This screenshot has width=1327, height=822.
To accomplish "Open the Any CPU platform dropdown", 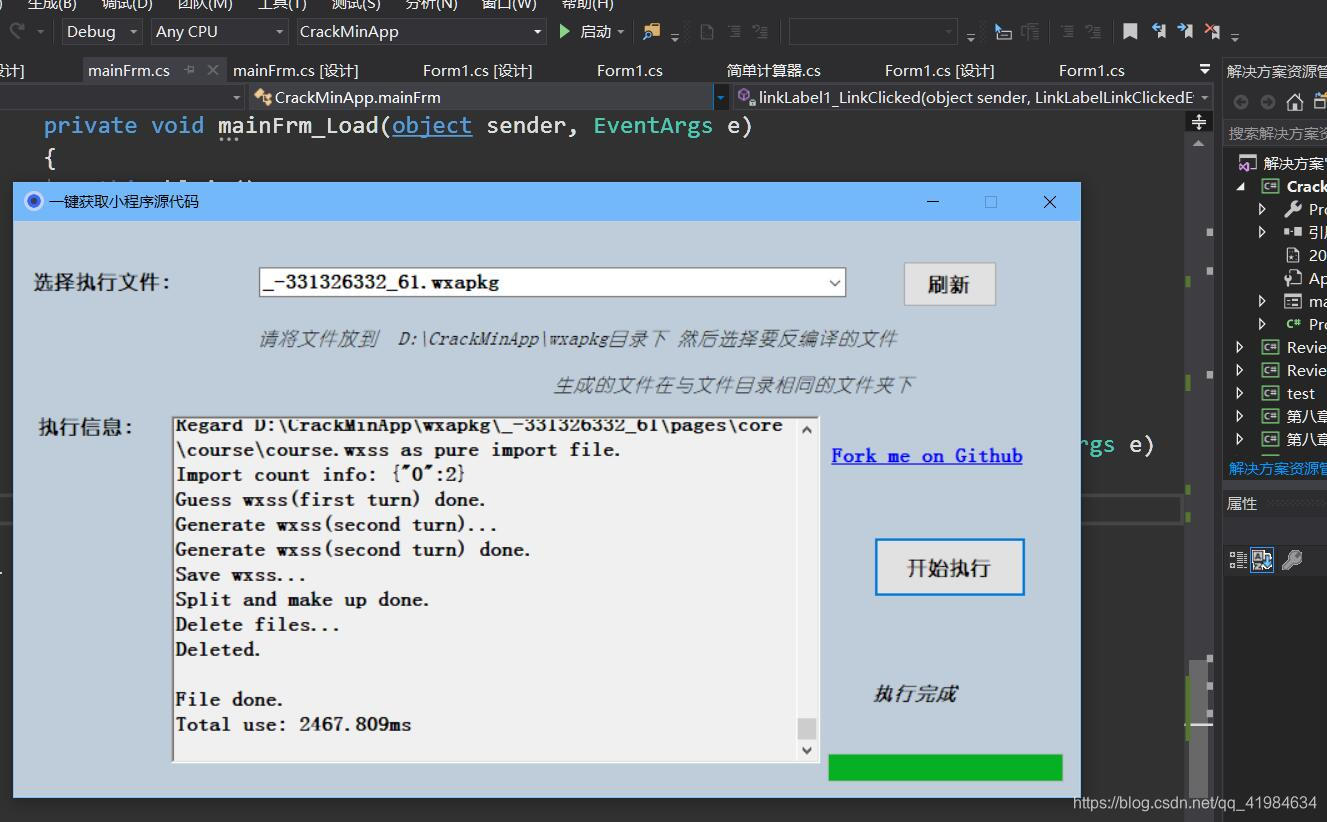I will click(x=219, y=31).
